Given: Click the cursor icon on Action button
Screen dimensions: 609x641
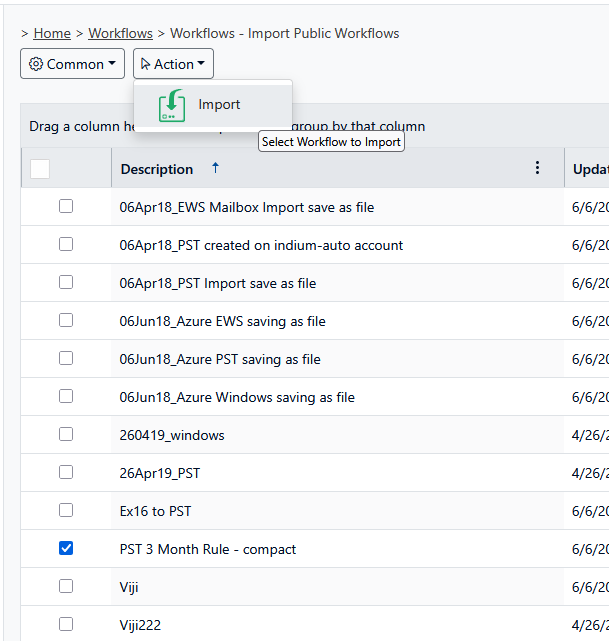Looking at the screenshot, I should pyautogui.click(x=145, y=64).
